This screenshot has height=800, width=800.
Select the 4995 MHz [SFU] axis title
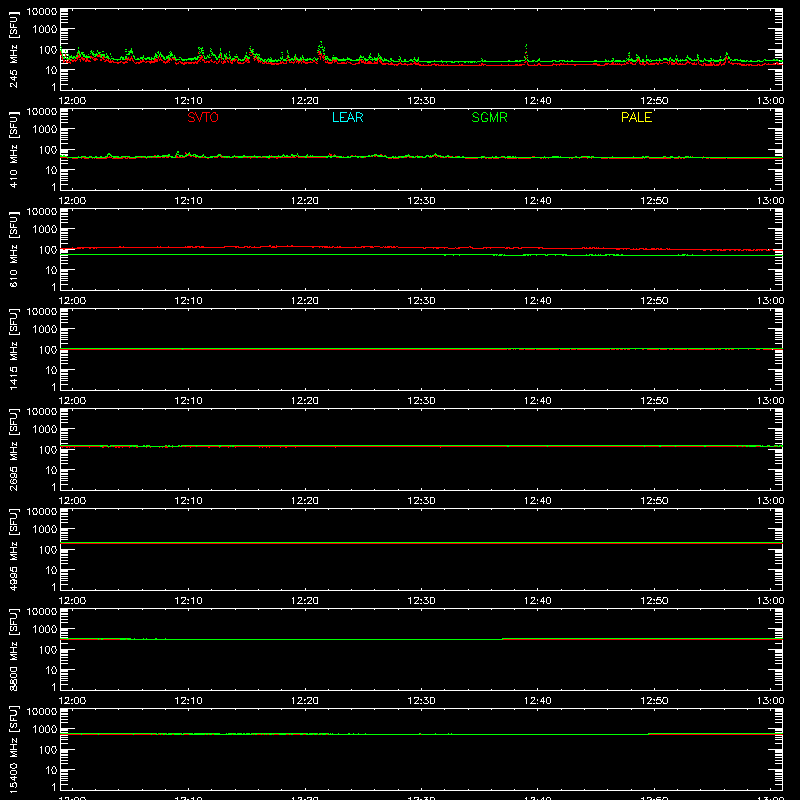pos(13,549)
